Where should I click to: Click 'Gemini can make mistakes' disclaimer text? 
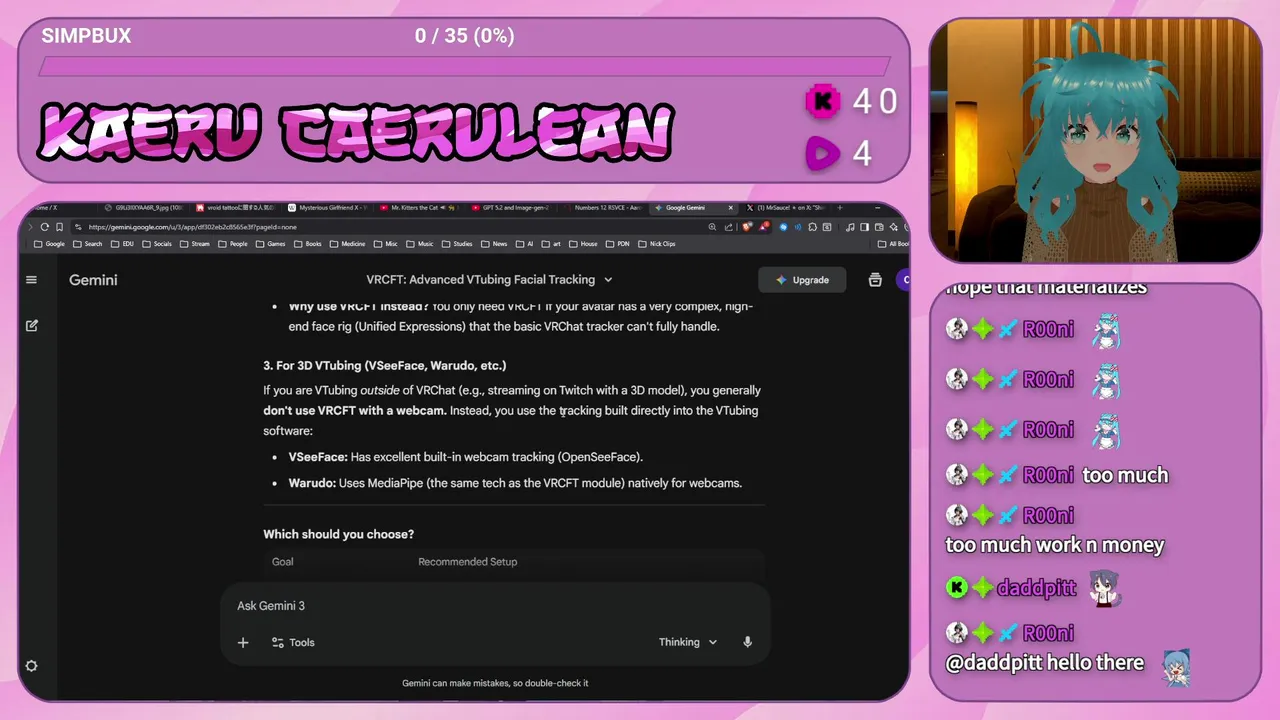pos(495,683)
